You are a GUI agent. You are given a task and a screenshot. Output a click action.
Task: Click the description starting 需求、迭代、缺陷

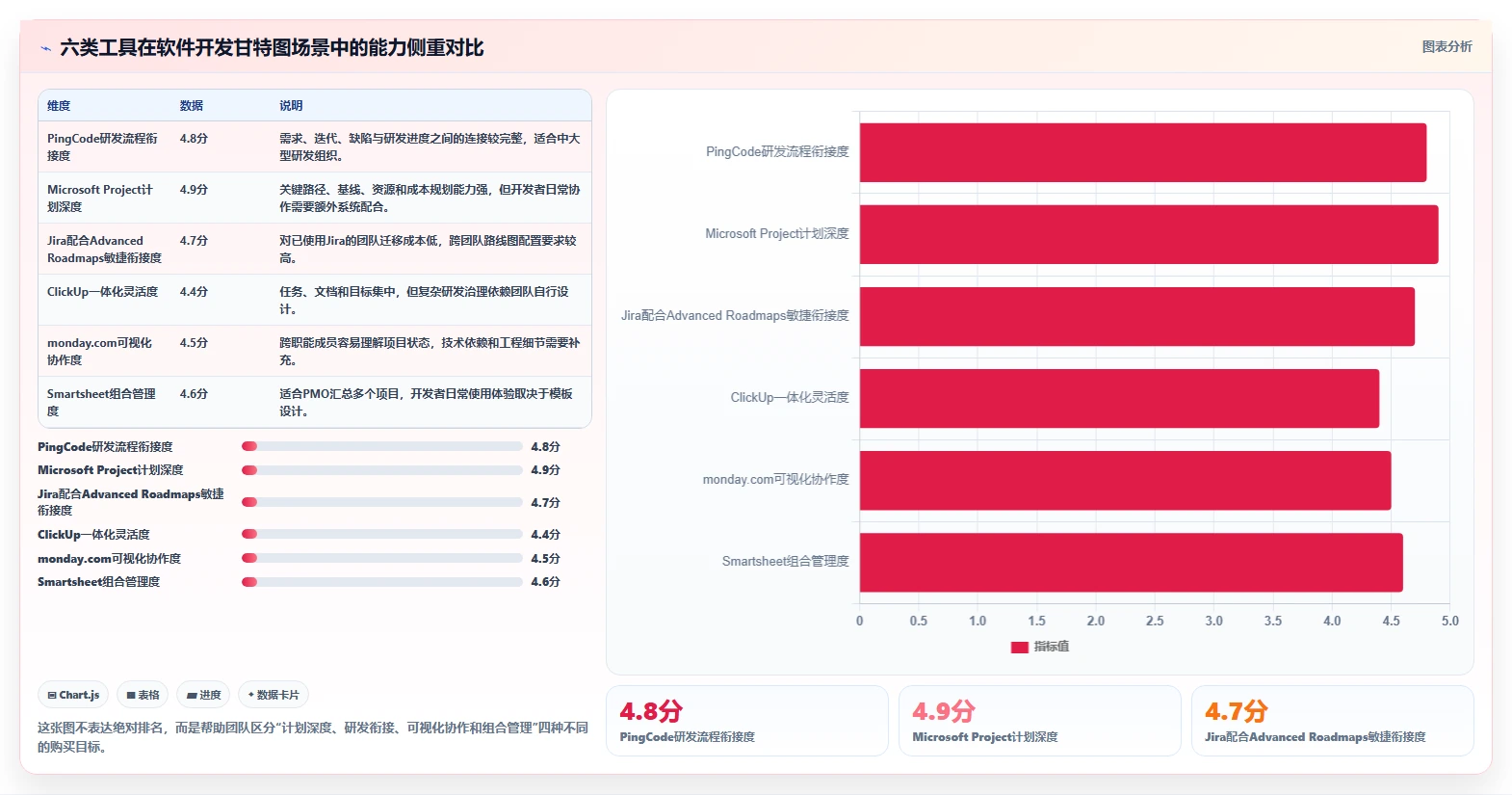coord(430,147)
